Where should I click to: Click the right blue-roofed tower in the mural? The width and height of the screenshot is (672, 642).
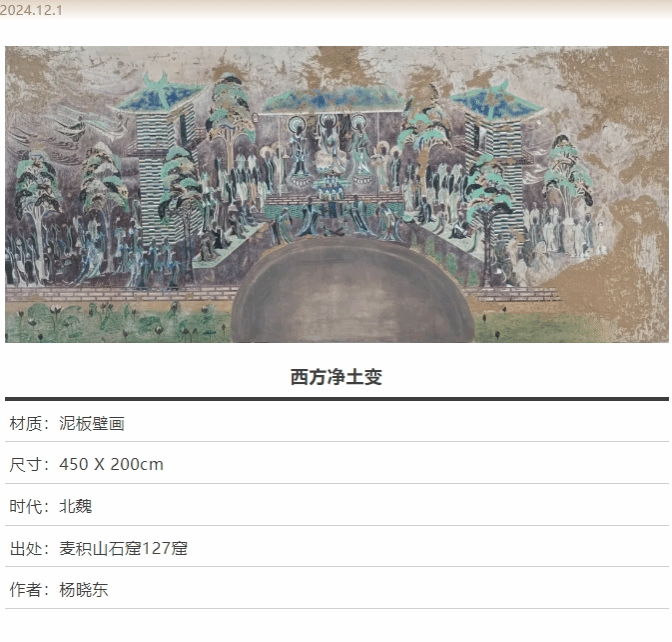pyautogui.click(x=497, y=130)
